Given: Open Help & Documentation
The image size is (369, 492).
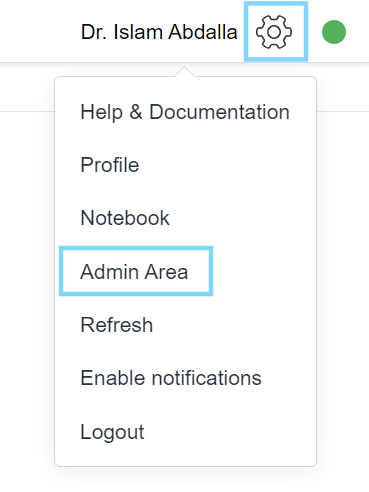Looking at the screenshot, I should [185, 112].
